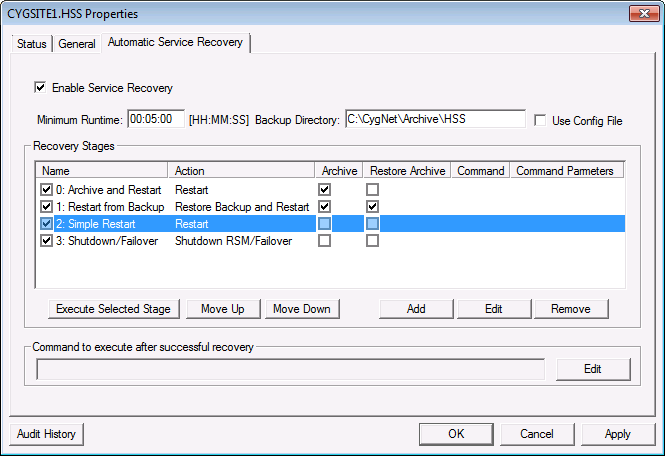This screenshot has width=665, height=456.
Task: Enable the Use Config File checkbox
Action: pyautogui.click(x=540, y=120)
